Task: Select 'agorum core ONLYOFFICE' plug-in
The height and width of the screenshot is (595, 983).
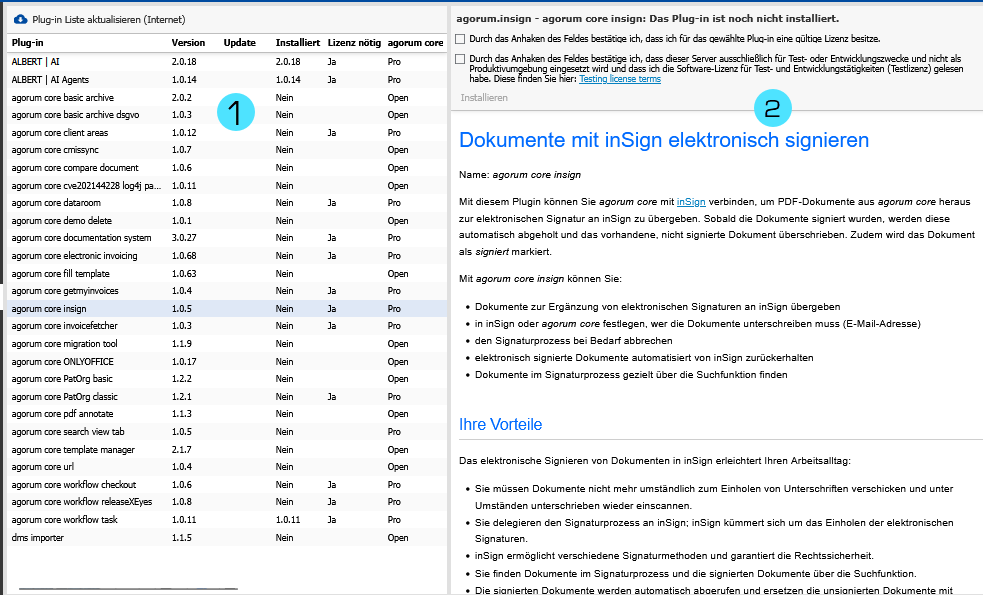Action: (x=227, y=361)
